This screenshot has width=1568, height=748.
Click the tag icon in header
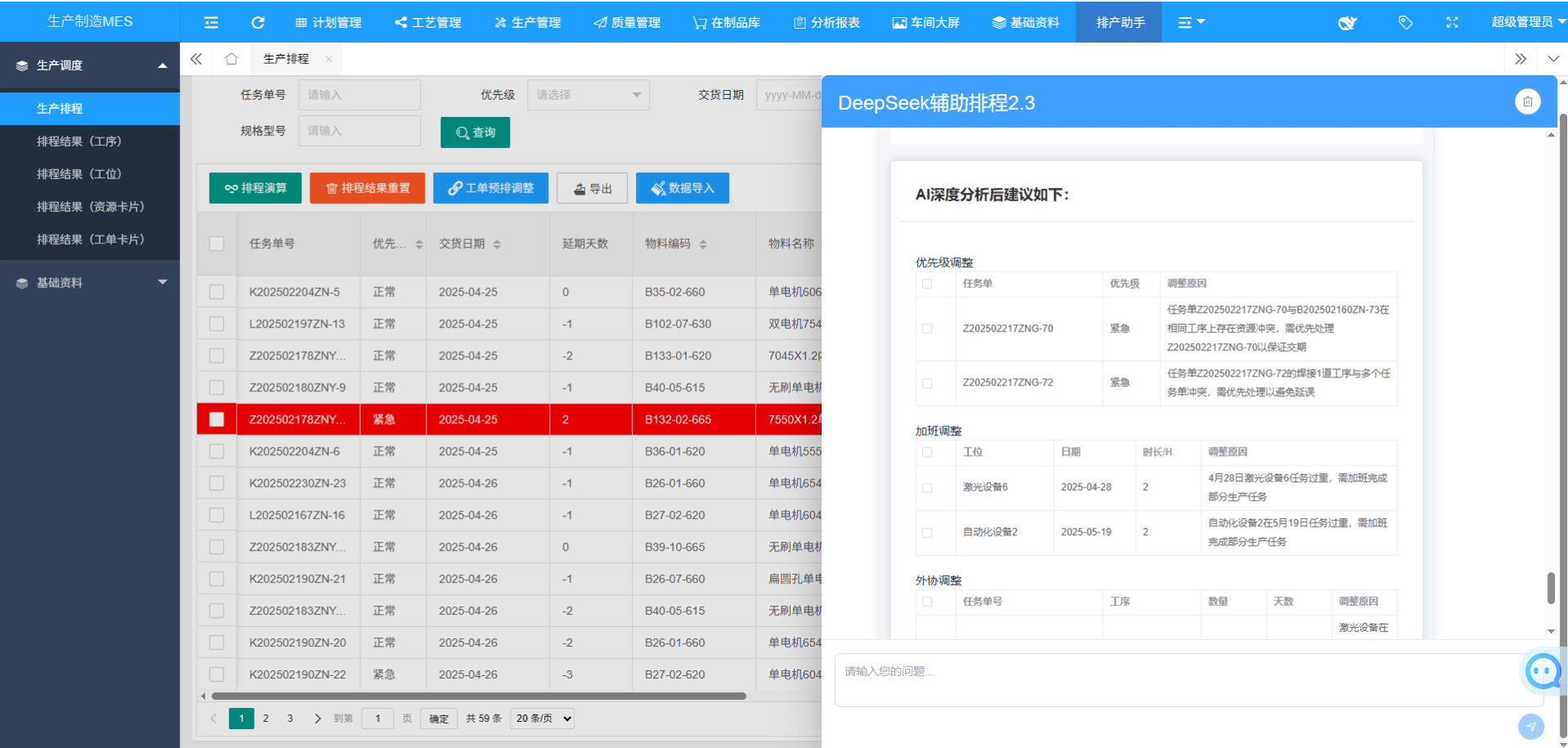[1405, 22]
